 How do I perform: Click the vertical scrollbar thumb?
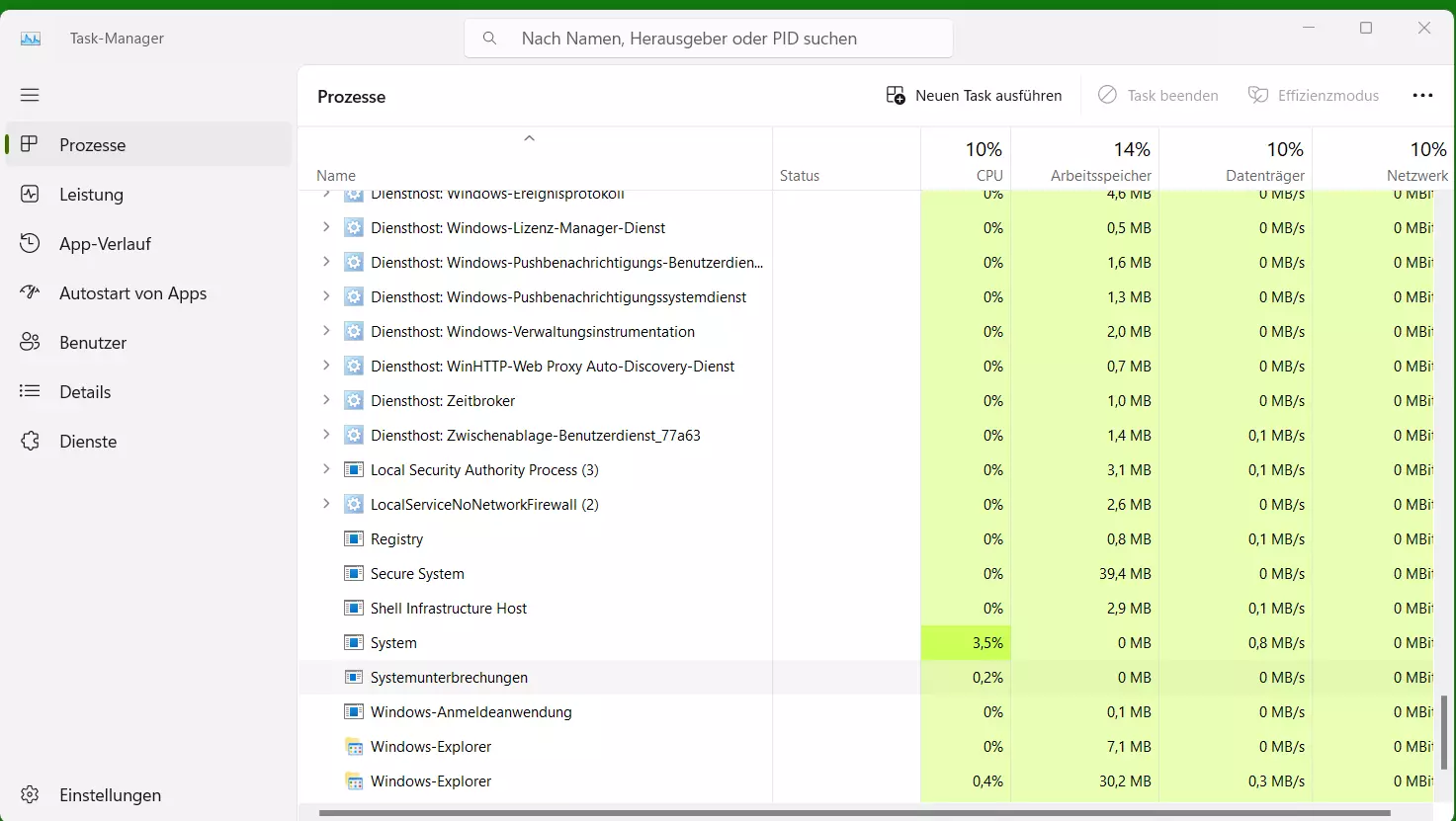pos(1444,732)
